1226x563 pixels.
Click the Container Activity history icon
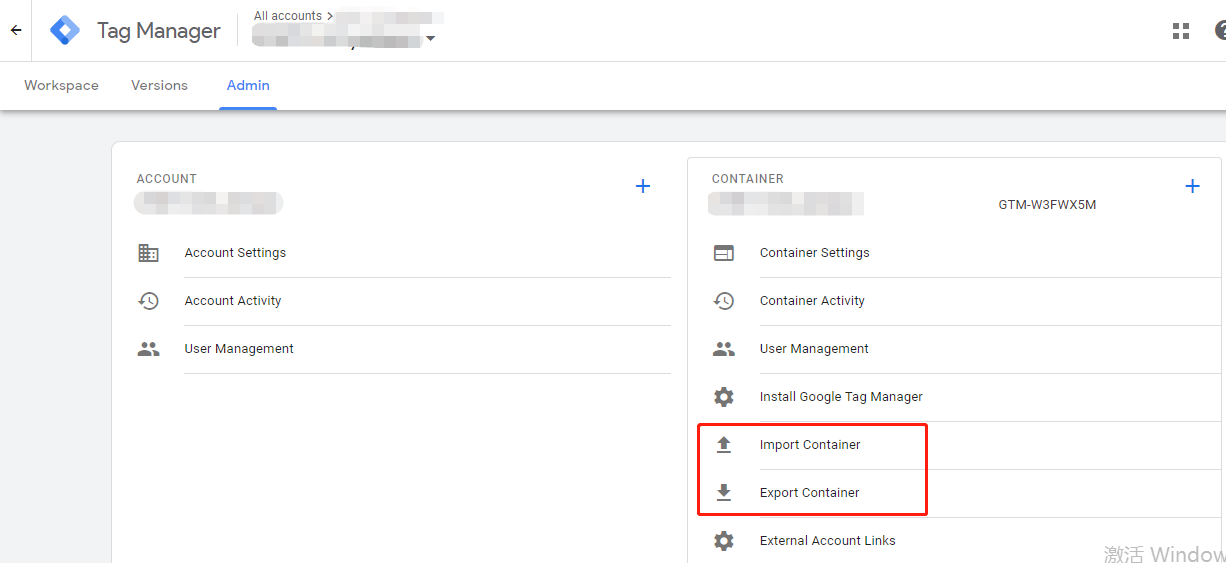pos(723,301)
